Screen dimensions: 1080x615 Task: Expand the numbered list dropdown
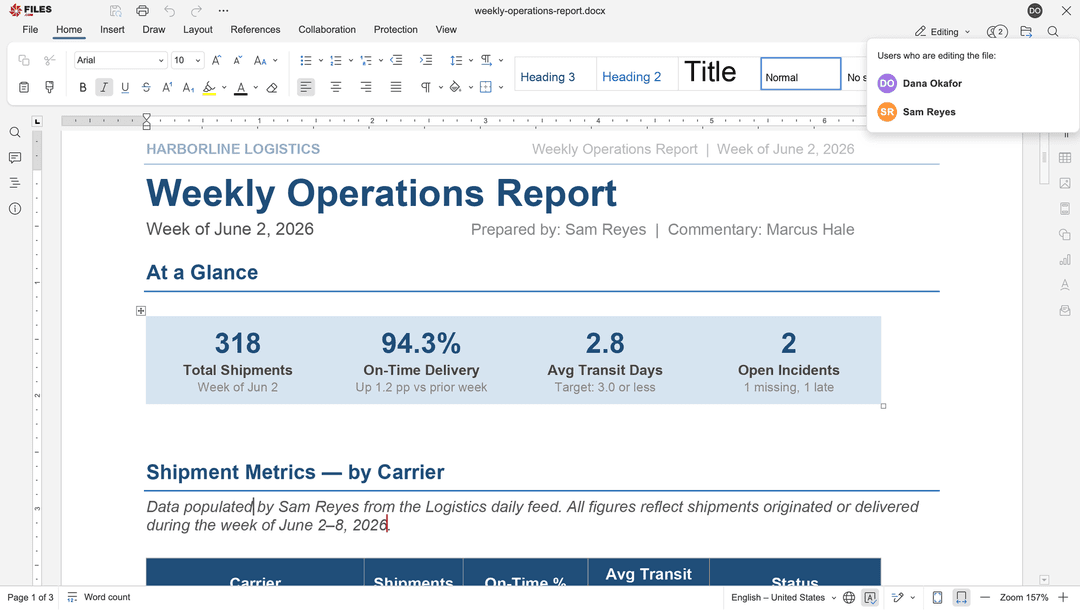click(x=351, y=61)
